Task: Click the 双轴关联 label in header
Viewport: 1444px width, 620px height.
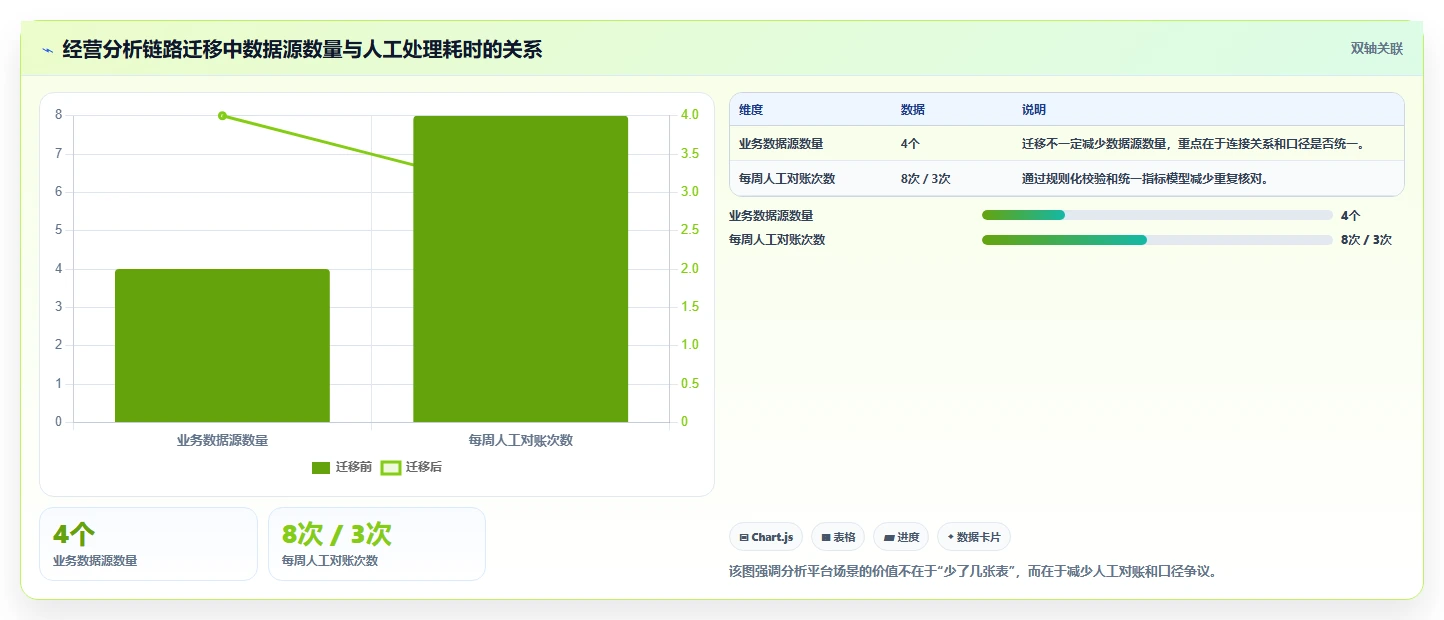Action: pos(1377,48)
